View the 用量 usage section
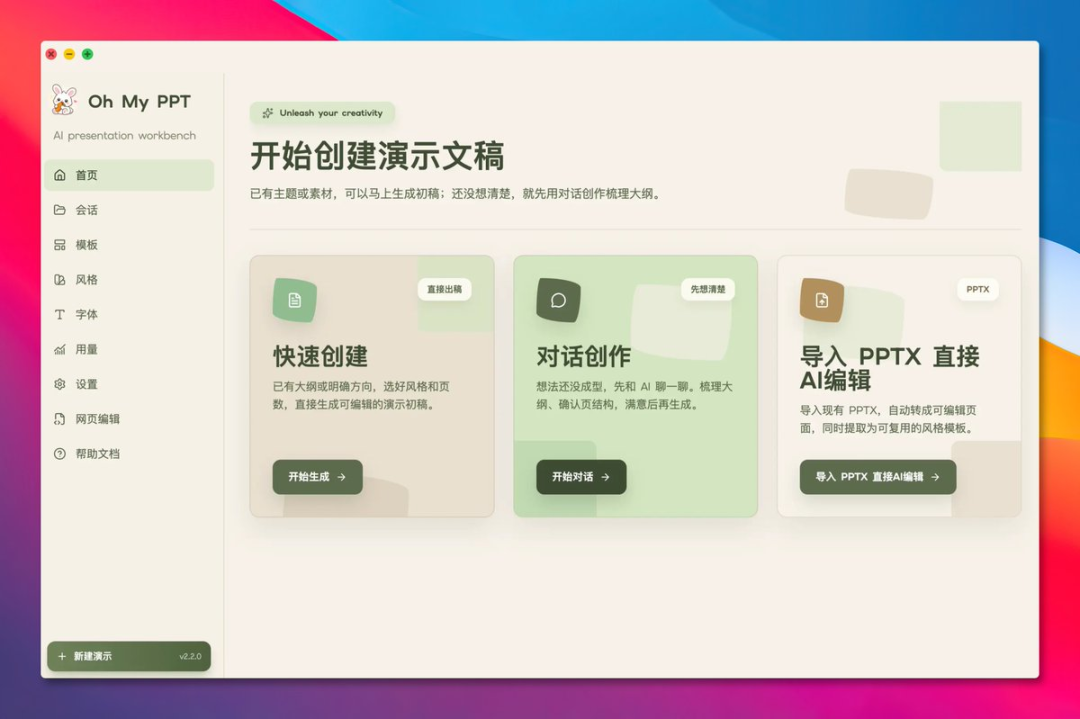 tap(129, 349)
